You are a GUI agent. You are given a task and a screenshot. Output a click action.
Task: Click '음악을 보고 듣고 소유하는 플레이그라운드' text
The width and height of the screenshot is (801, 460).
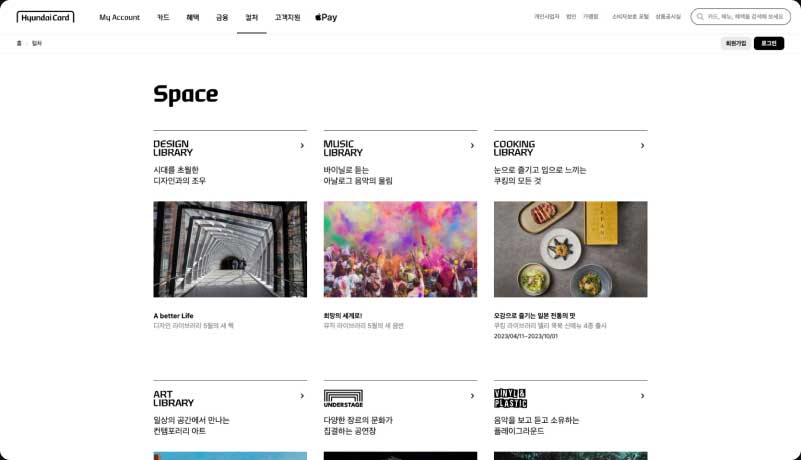click(536, 426)
